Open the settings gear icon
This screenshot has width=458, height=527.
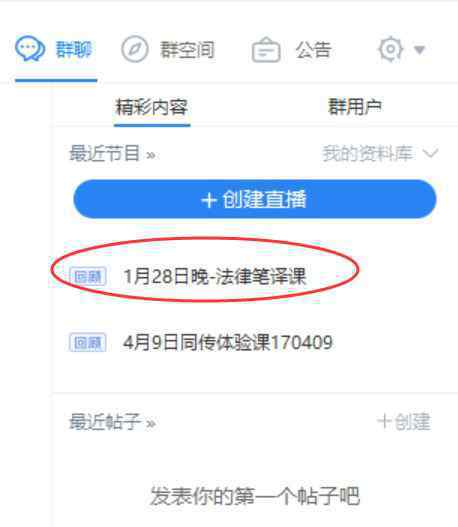click(390, 49)
